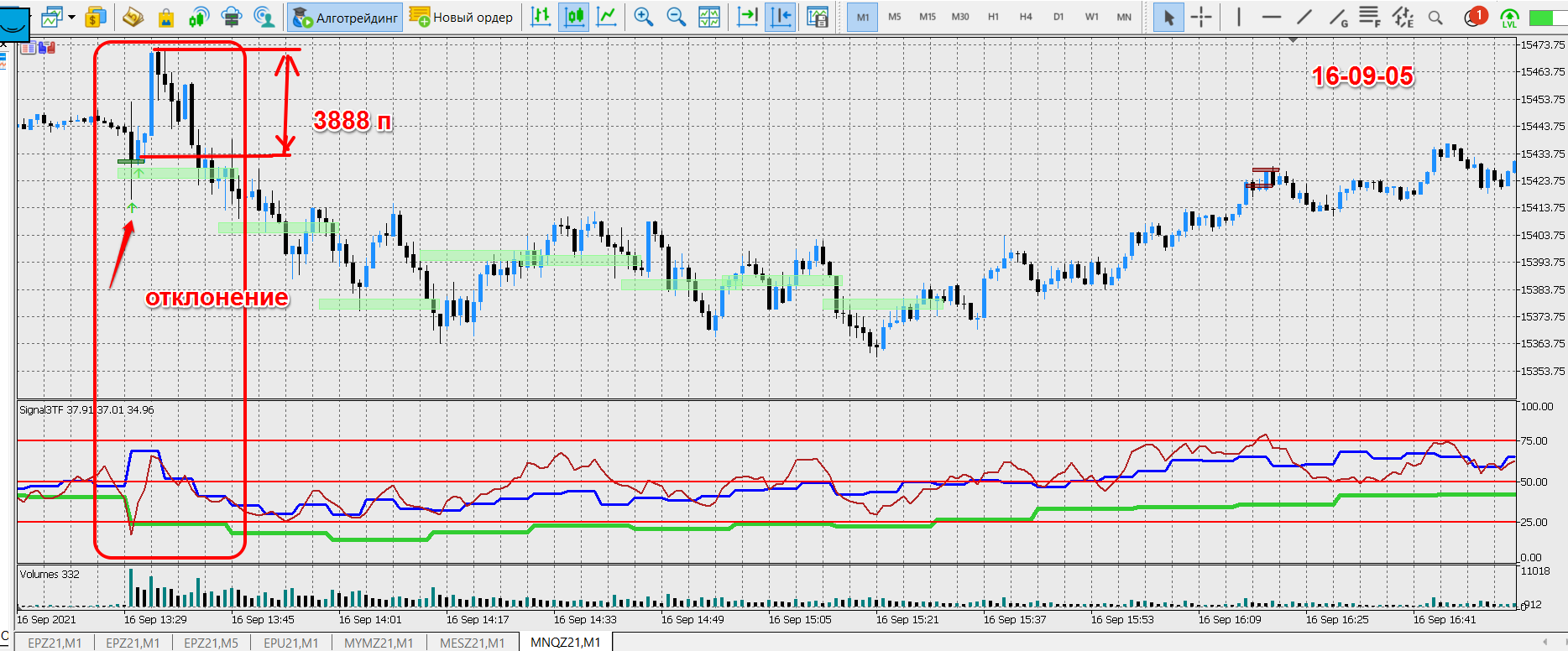
Task: Open the Fibonacci retracement tool
Action: point(1369,17)
